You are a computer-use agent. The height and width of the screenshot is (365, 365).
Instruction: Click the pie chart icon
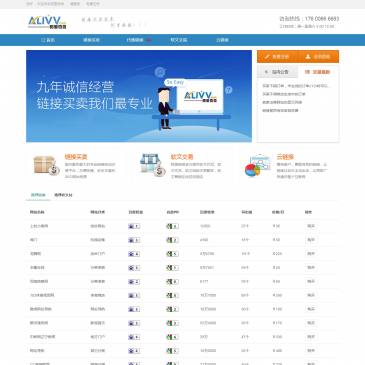click(258, 166)
